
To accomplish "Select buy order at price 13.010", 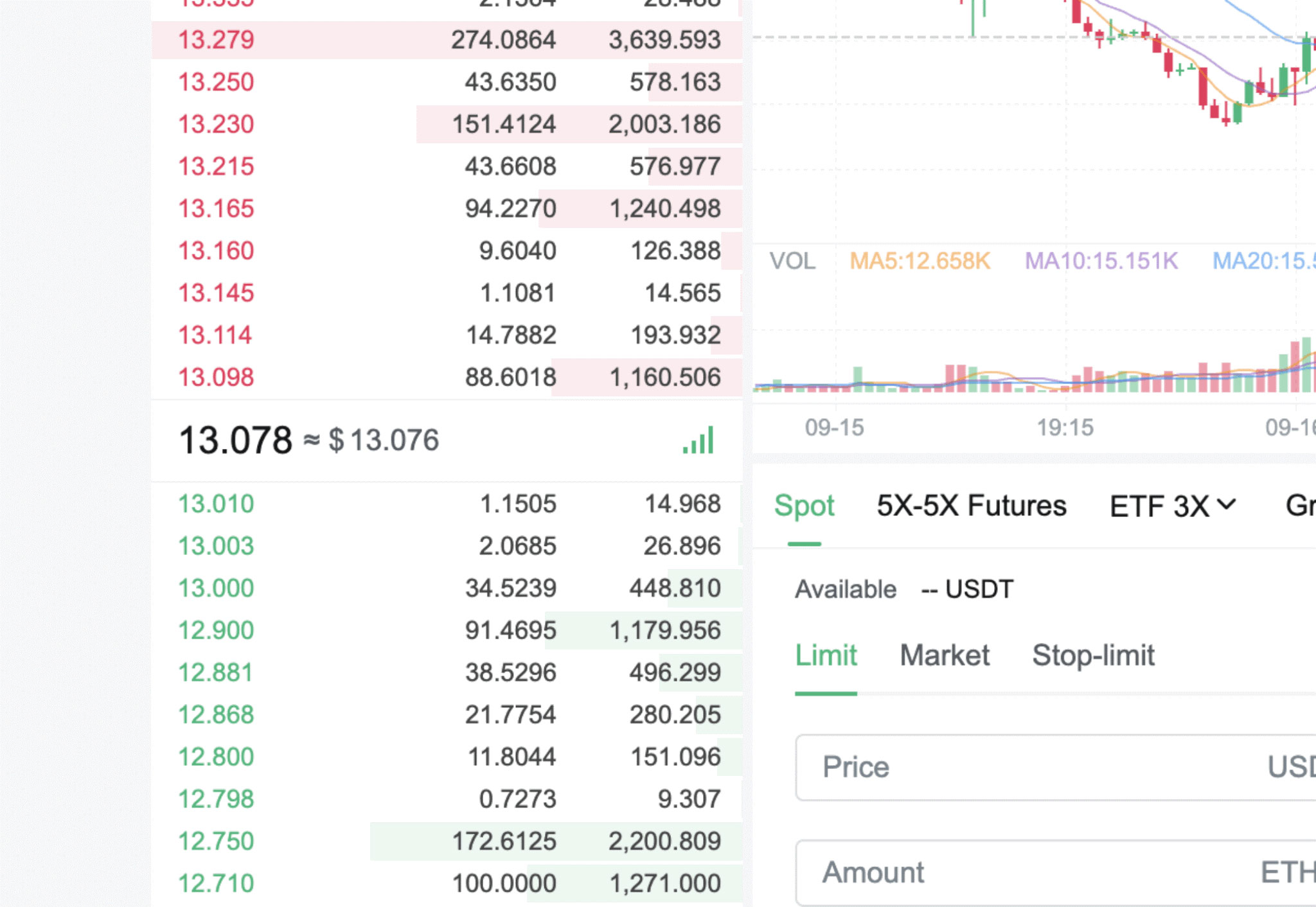I will pos(216,504).
